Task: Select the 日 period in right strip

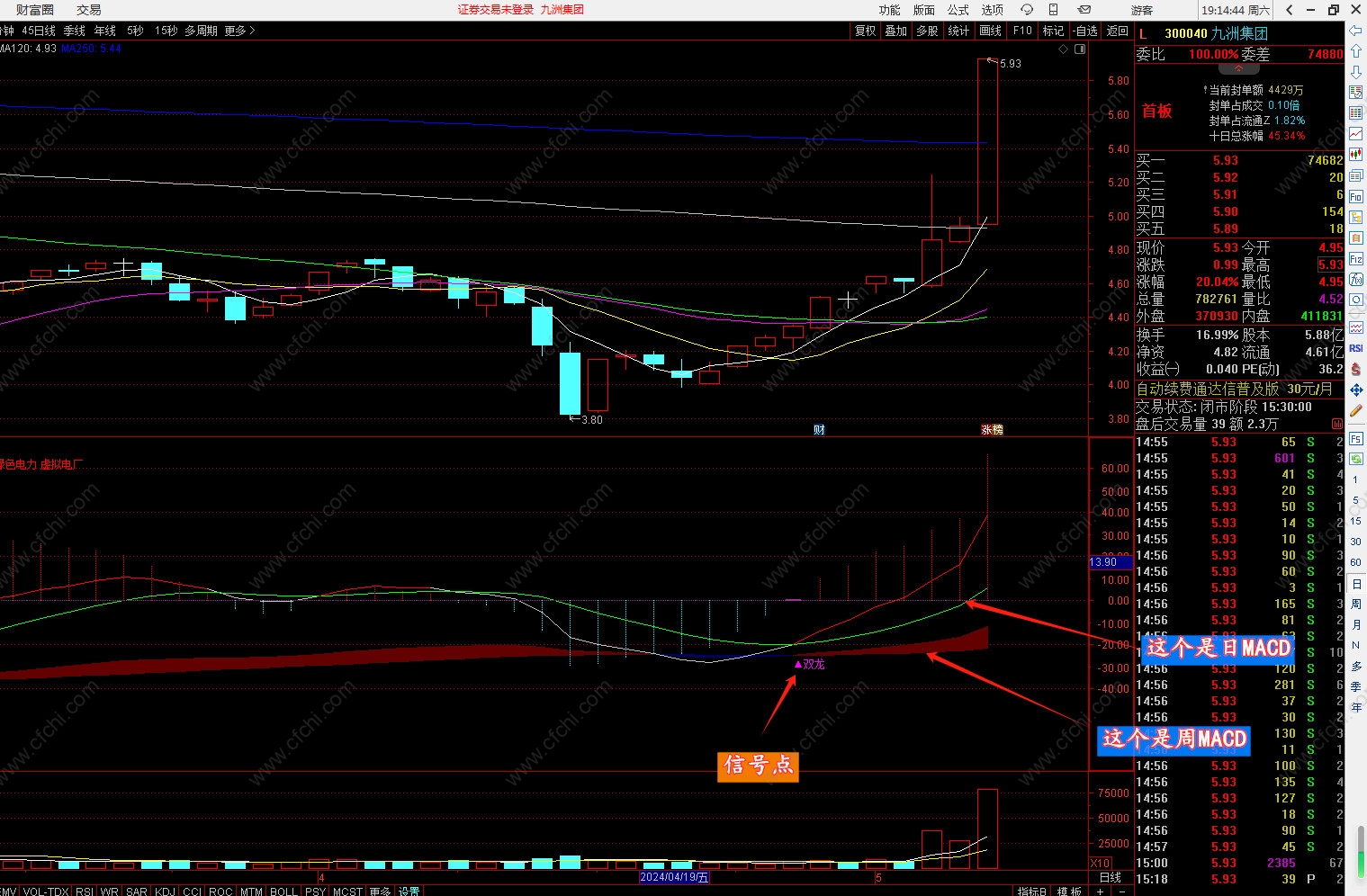Action: click(x=1355, y=584)
